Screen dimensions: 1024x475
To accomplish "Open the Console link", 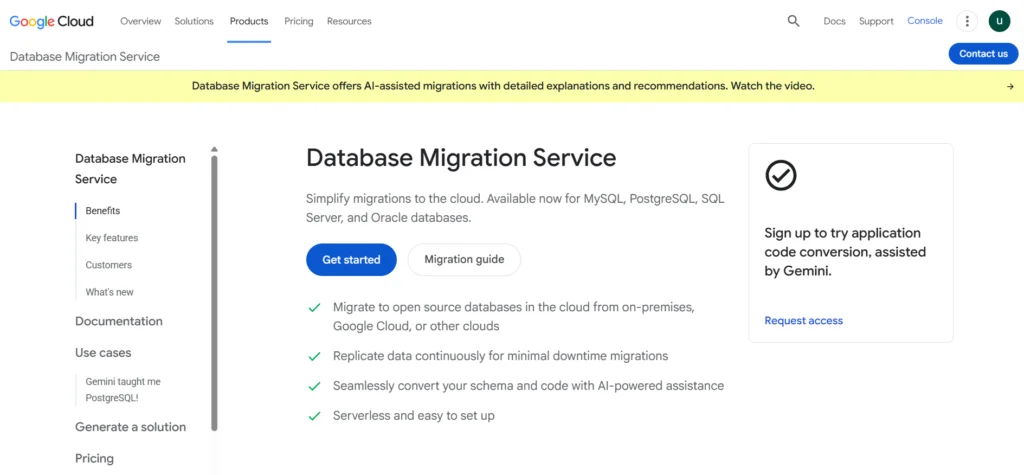I will tap(925, 21).
